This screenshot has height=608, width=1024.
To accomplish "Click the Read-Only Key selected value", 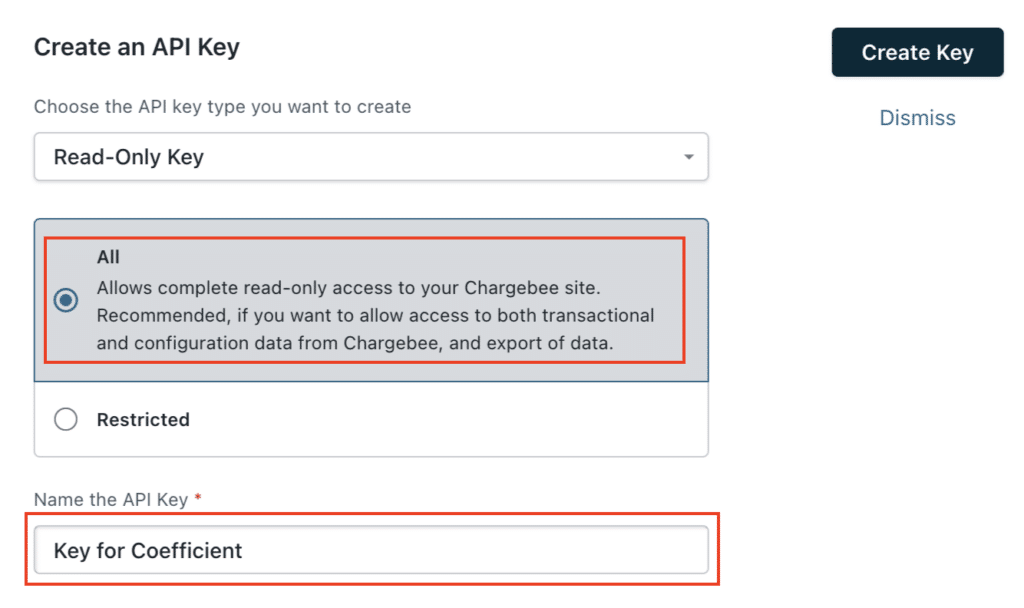I will (x=129, y=157).
